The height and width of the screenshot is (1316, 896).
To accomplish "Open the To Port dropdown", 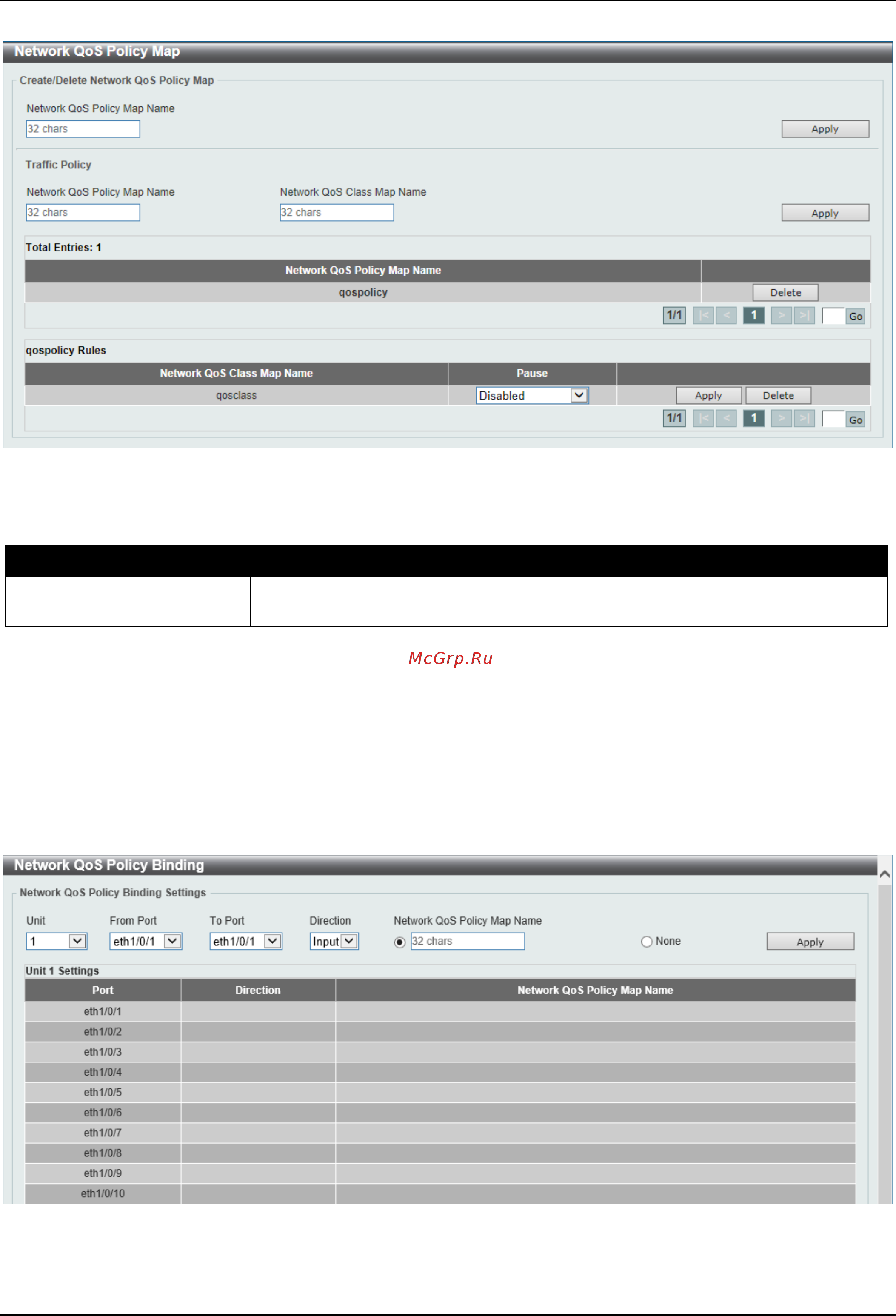I will (246, 942).
